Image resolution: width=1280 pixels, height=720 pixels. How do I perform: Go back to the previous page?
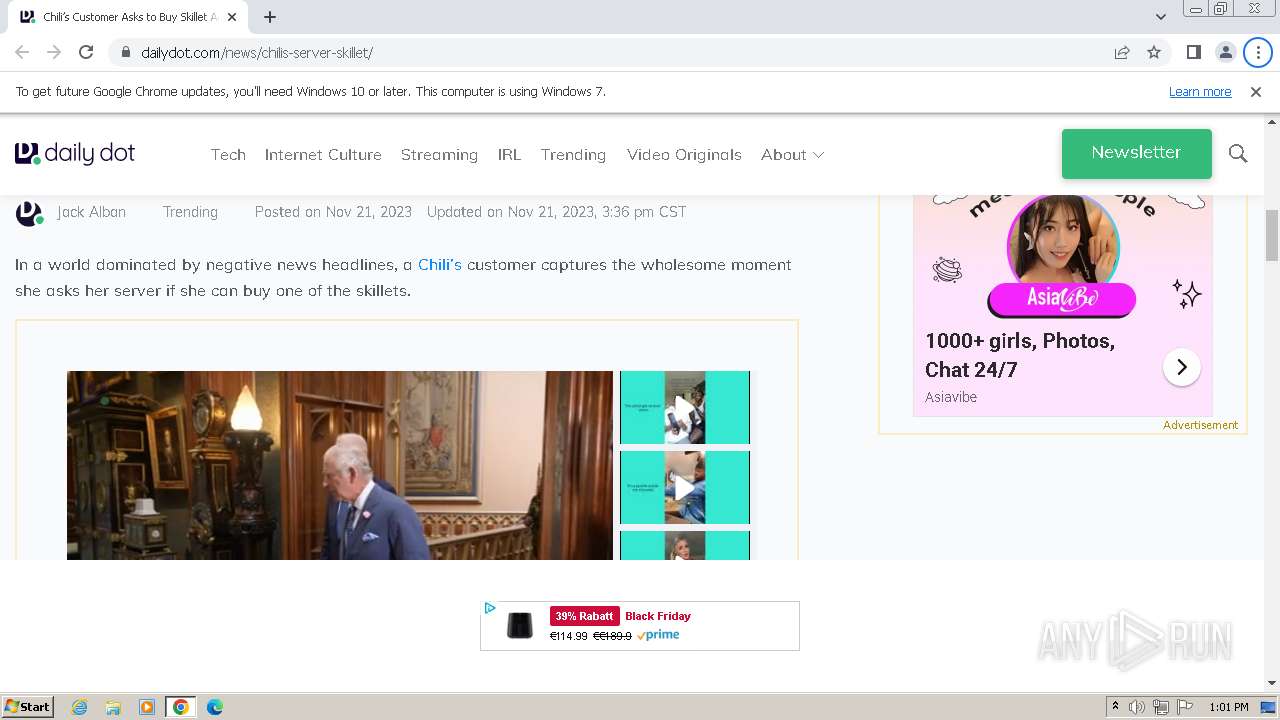click(22, 52)
